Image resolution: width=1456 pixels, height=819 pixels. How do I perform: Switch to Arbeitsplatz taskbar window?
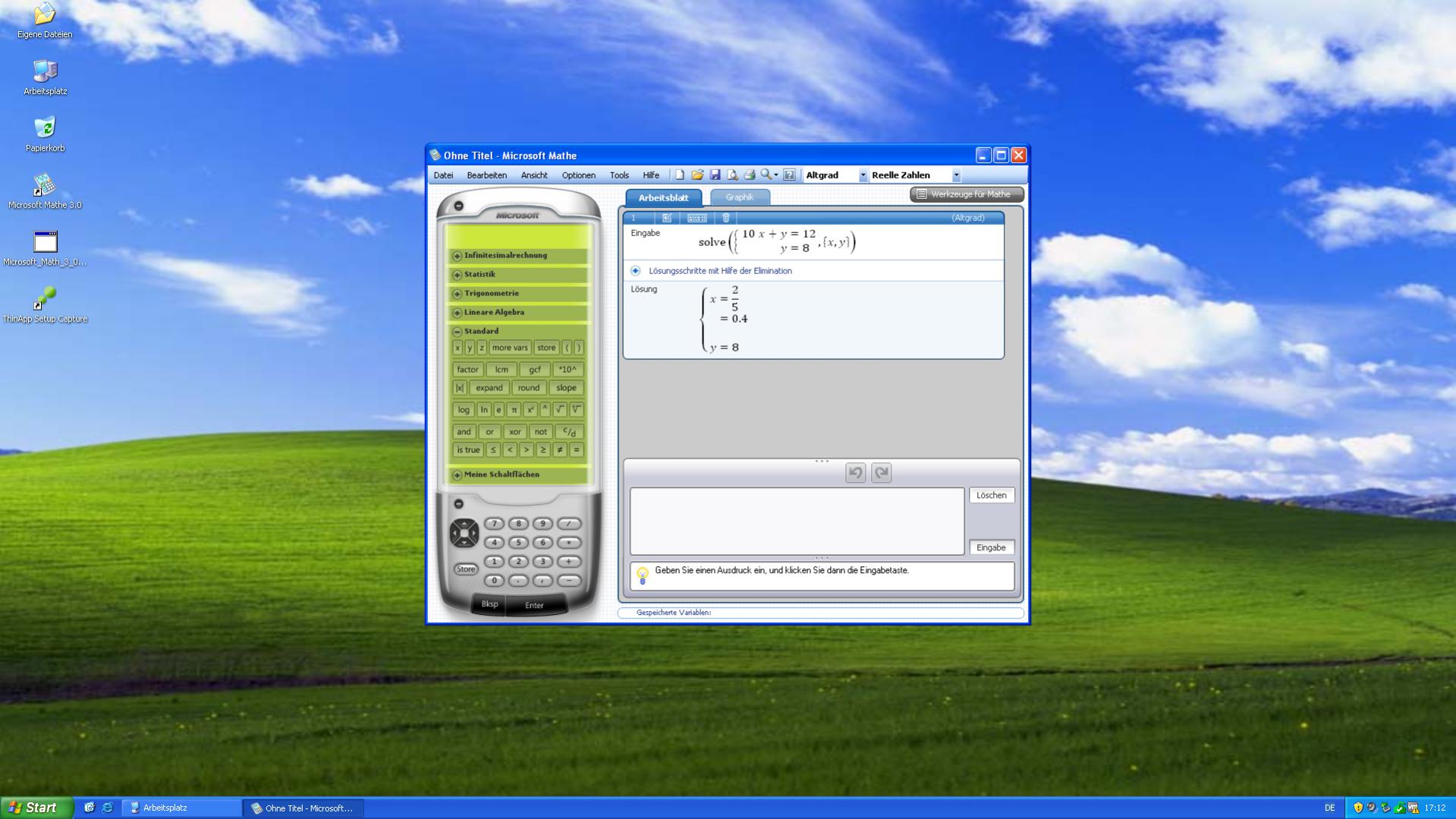[x=182, y=808]
